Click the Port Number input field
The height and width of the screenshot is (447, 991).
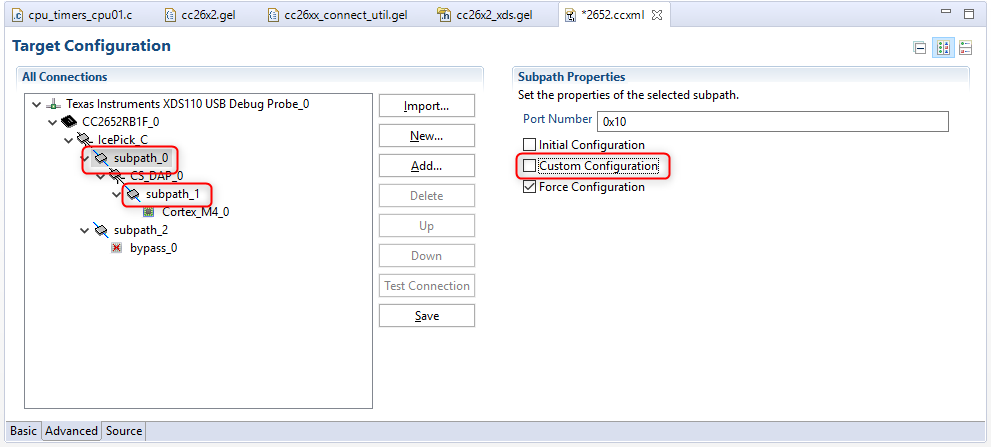coord(773,121)
